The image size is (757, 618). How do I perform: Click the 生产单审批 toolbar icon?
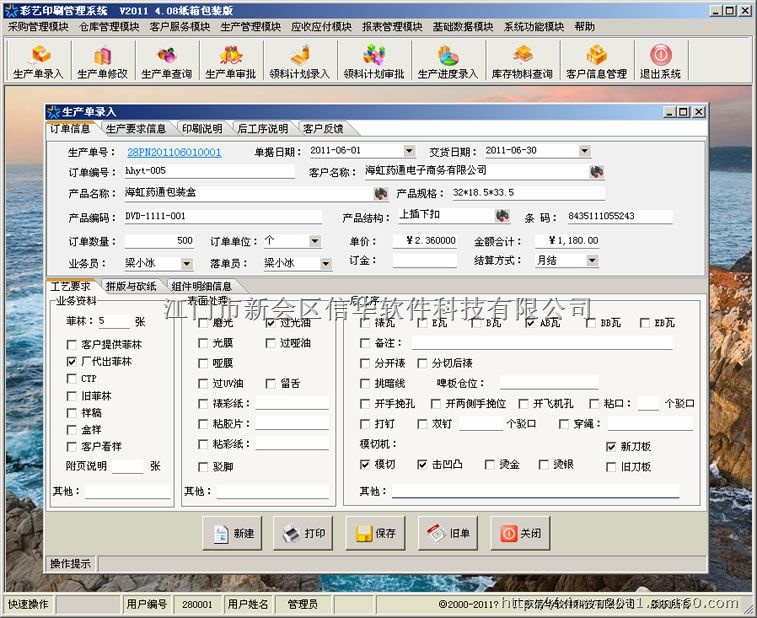231,61
